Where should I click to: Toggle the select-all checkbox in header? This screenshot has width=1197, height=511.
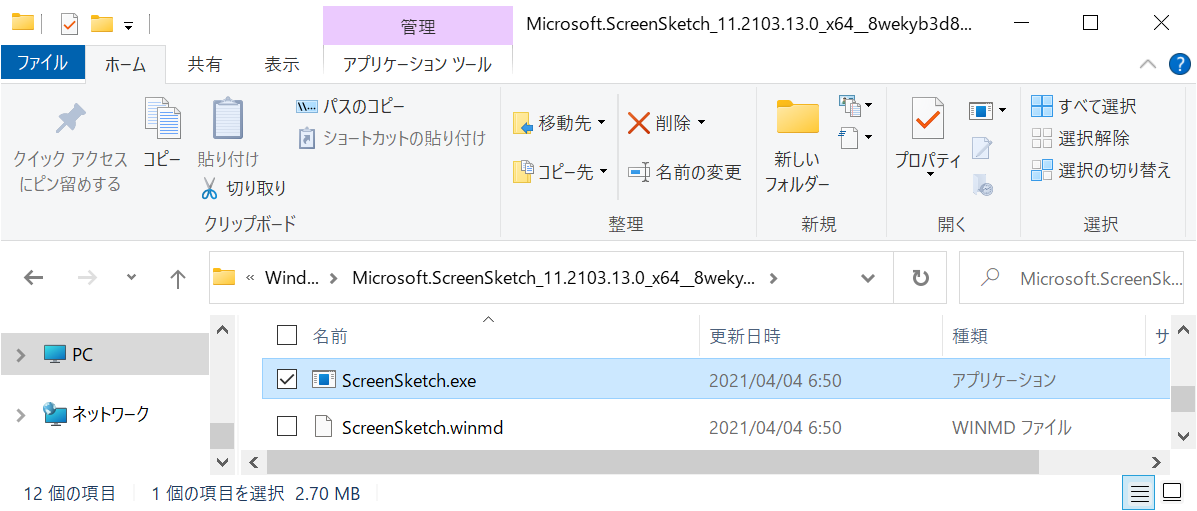pyautogui.click(x=286, y=335)
